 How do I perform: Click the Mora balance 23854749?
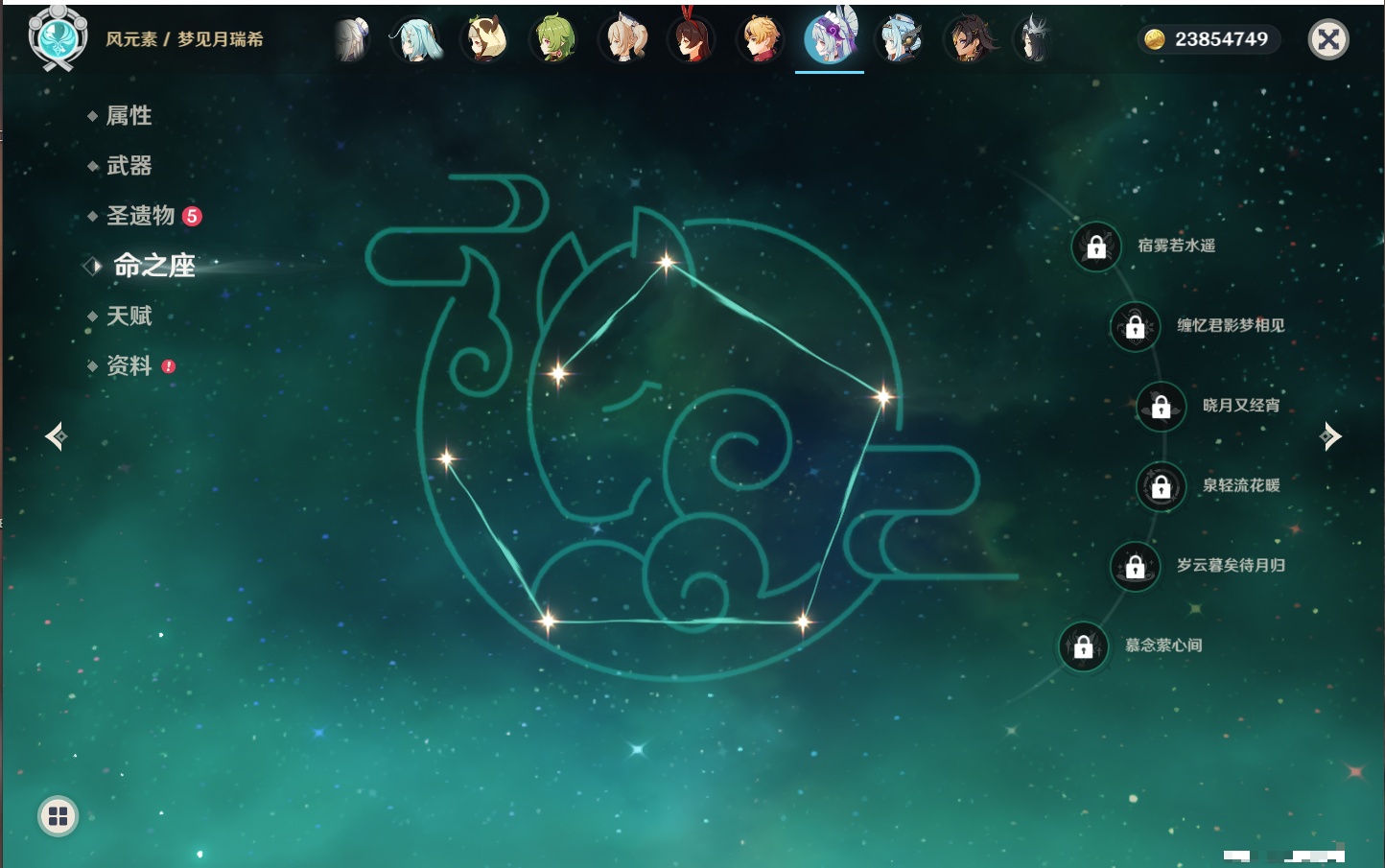pos(1221,39)
